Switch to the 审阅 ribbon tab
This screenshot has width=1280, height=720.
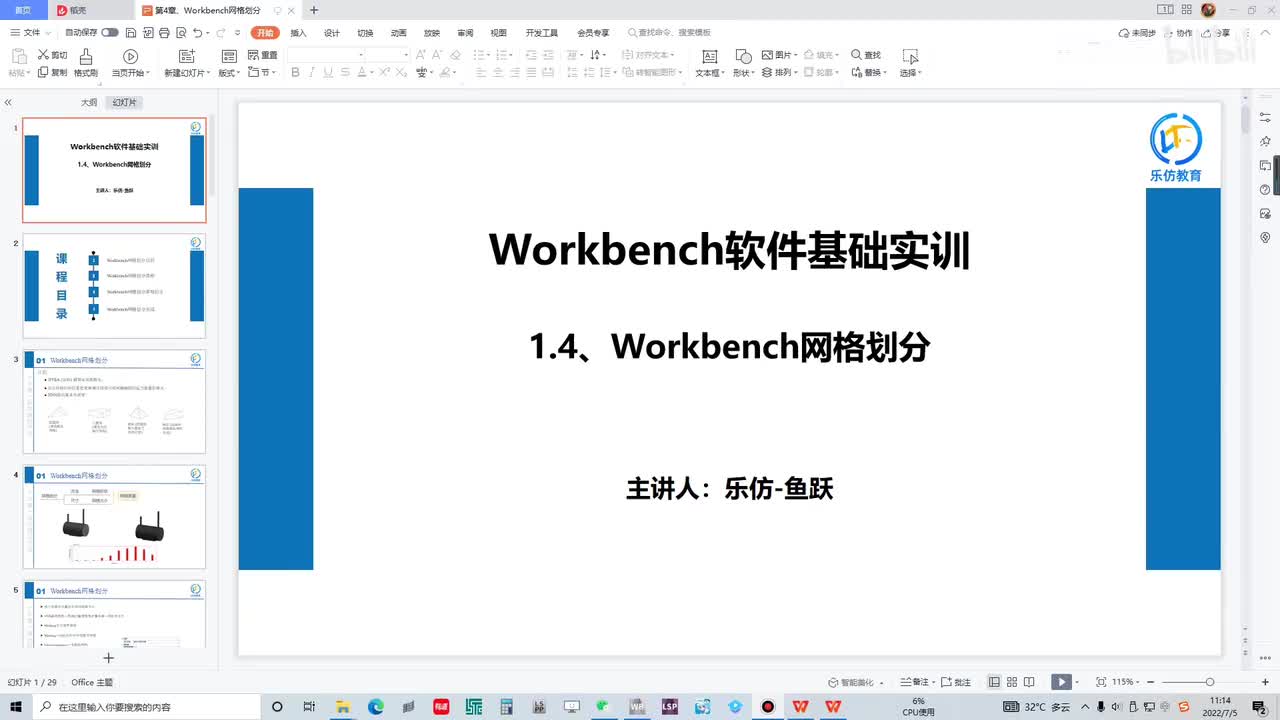pos(465,33)
